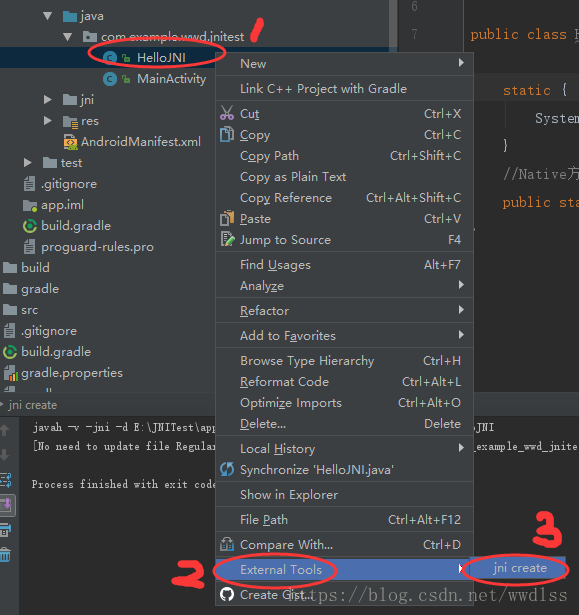This screenshot has width=579, height=615.
Task: Expand the jni folder arrow
Action: (x=47, y=100)
